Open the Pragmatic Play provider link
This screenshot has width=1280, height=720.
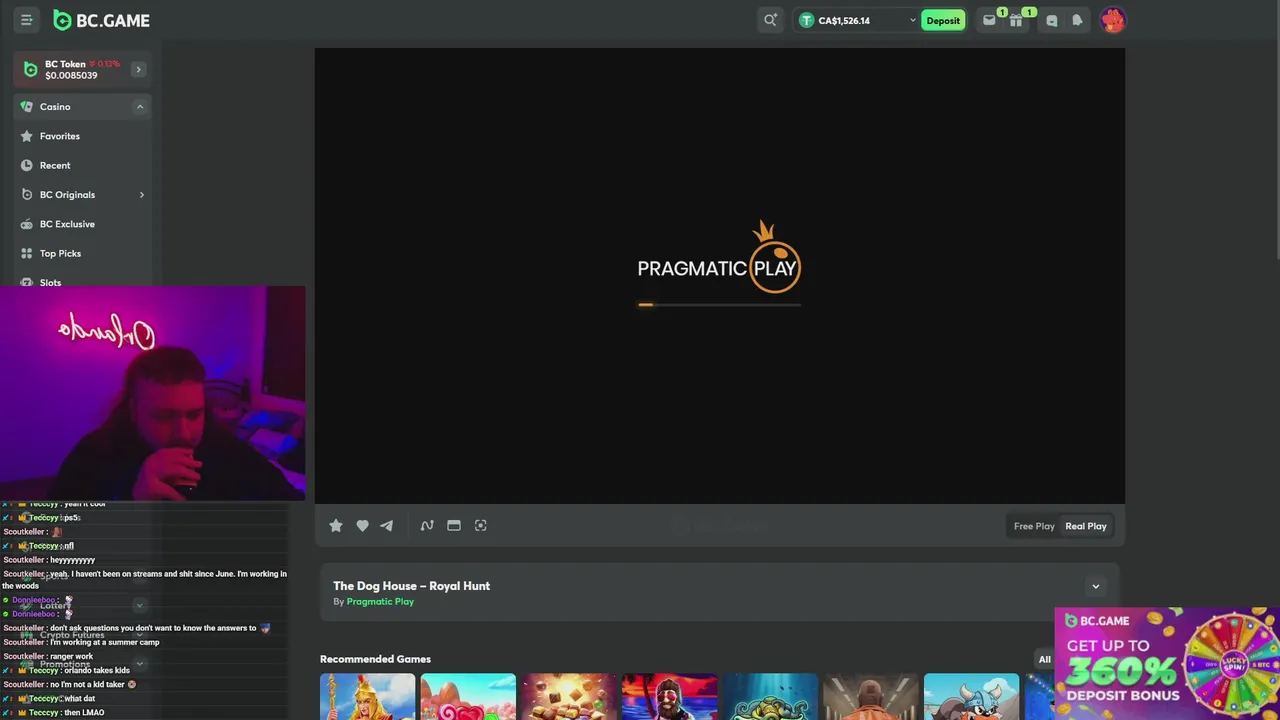380,601
